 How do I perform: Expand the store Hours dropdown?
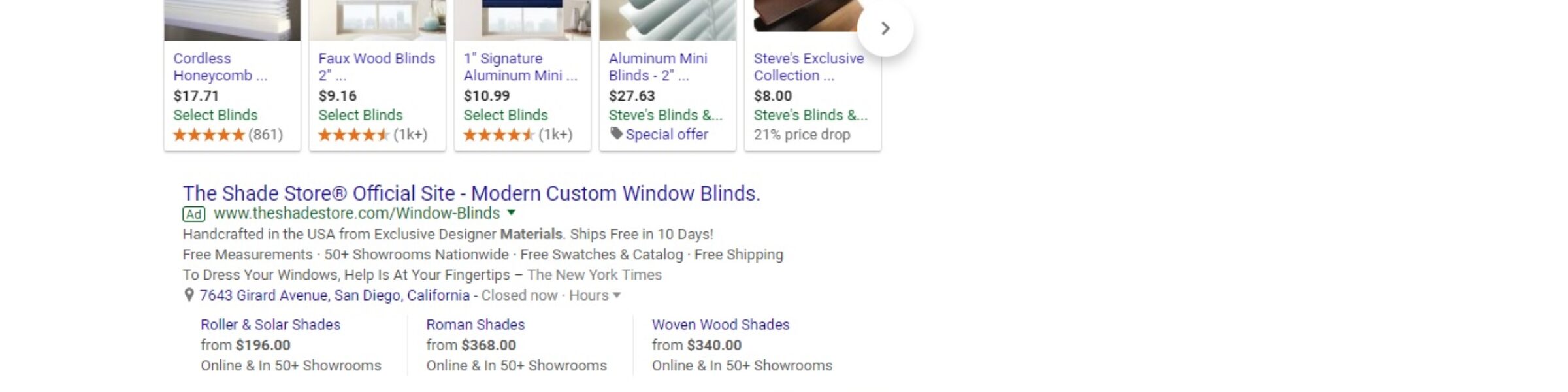(x=595, y=295)
